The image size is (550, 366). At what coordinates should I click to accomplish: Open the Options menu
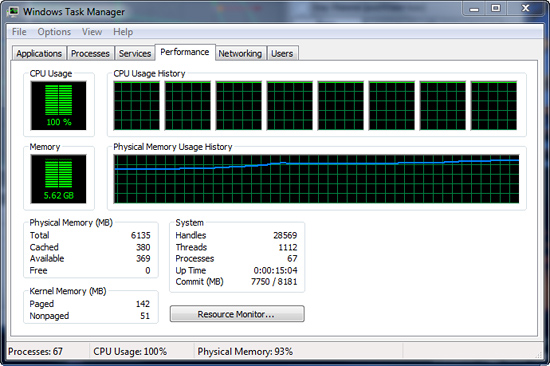click(54, 32)
